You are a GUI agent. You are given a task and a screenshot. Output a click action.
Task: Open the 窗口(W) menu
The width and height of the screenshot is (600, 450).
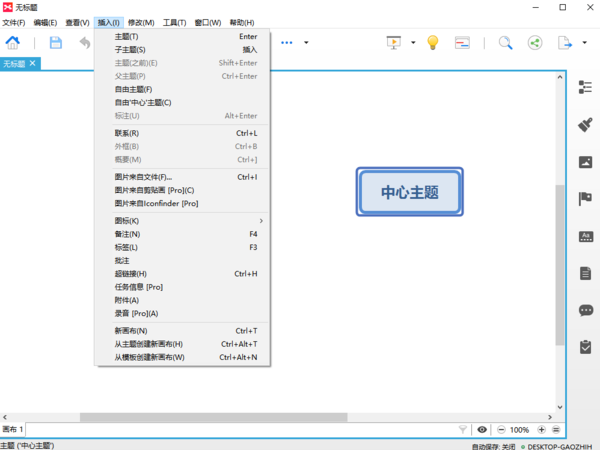point(208,23)
